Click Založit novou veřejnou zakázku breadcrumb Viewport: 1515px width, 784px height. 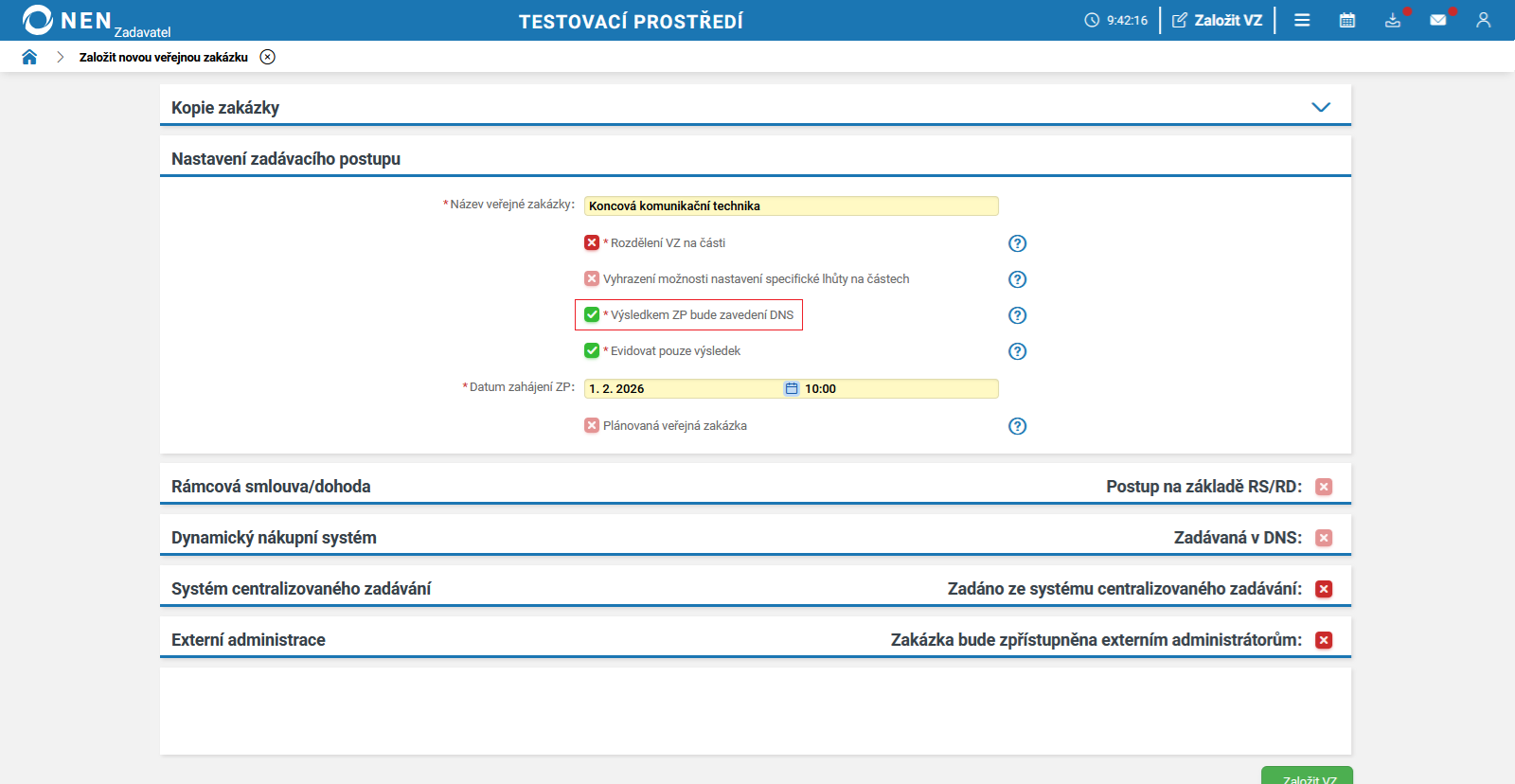pyautogui.click(x=164, y=57)
